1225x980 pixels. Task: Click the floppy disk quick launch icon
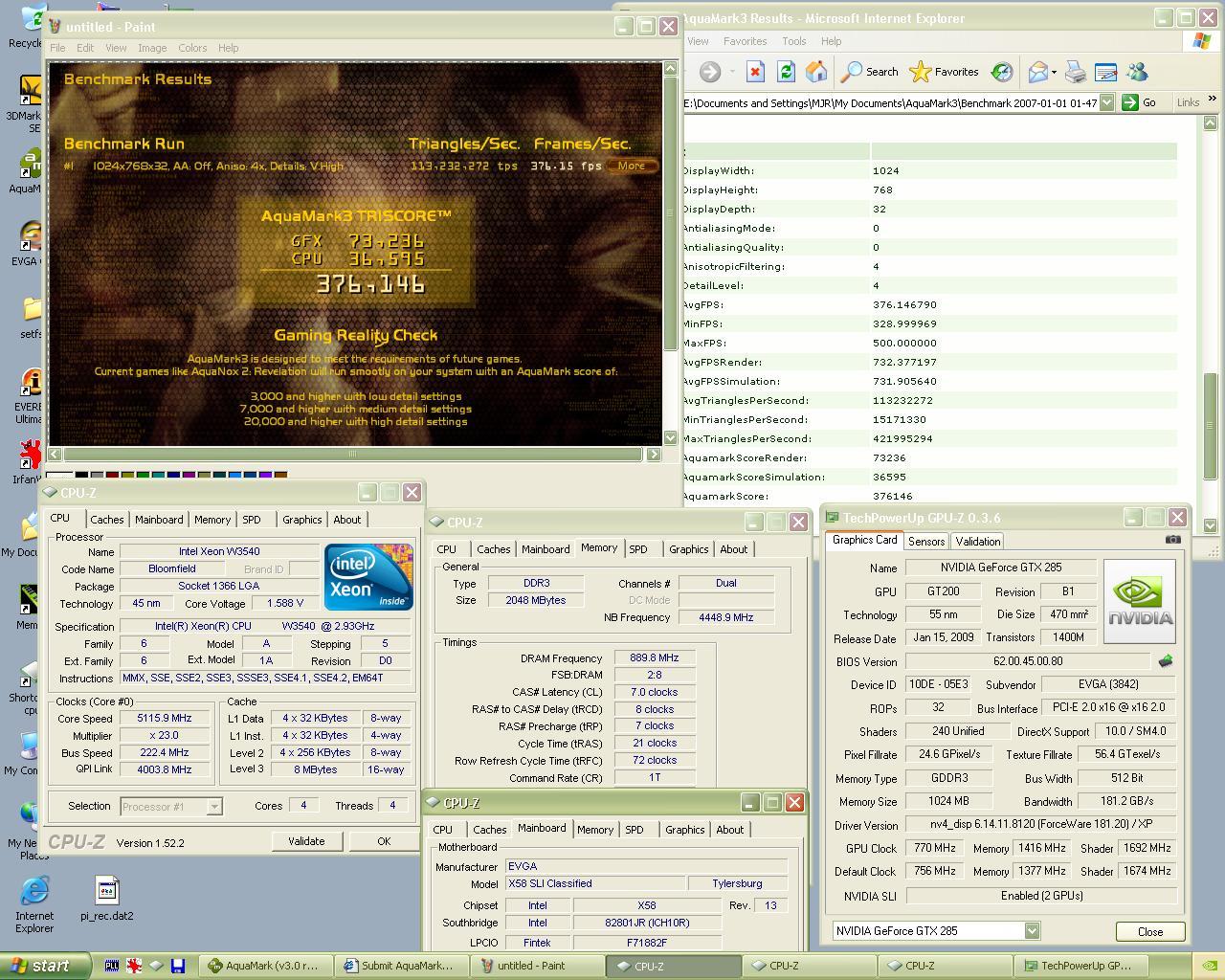(178, 967)
